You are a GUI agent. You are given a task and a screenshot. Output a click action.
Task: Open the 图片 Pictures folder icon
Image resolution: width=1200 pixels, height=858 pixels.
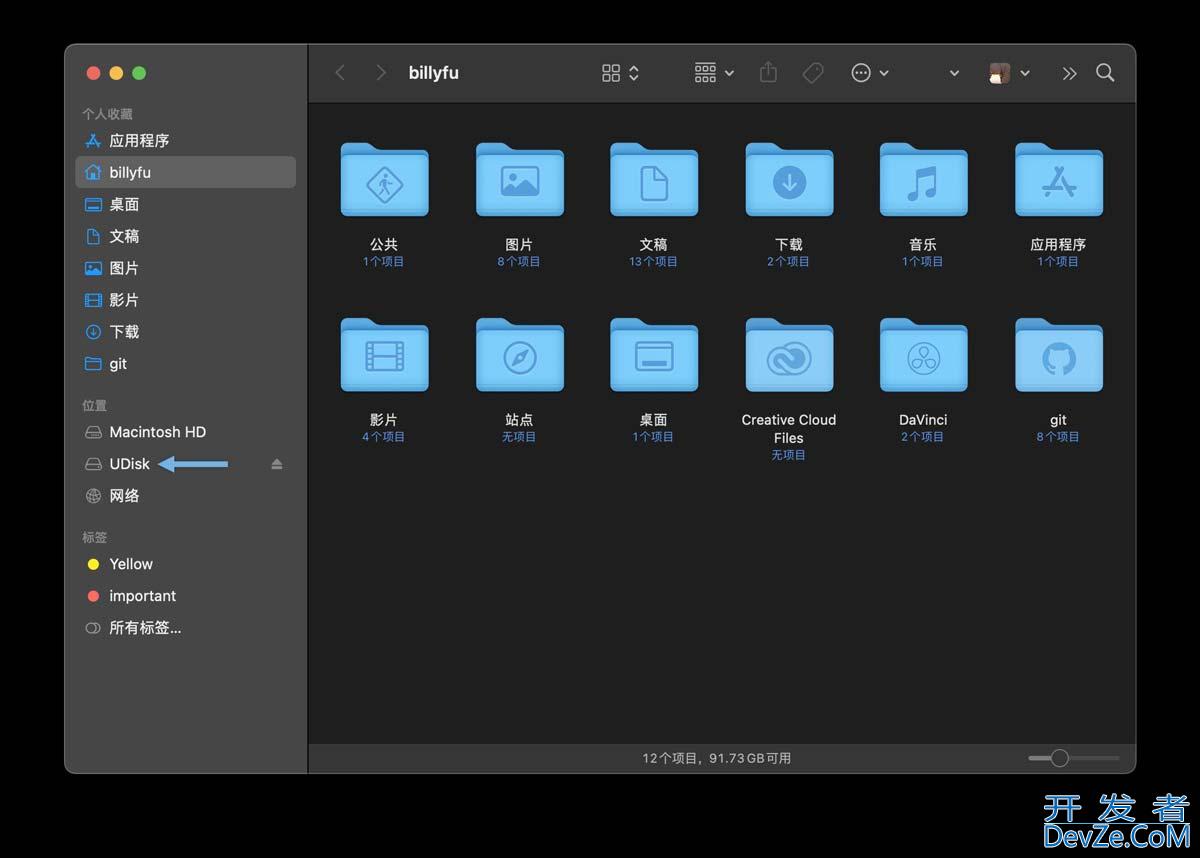click(519, 180)
